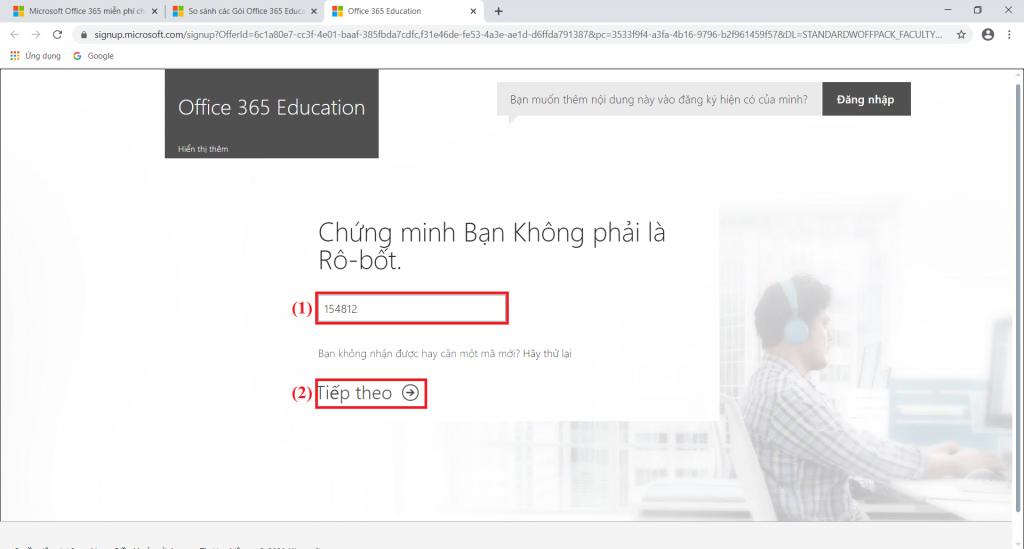Reload the current page
The image size is (1024, 549).
(x=57, y=35)
